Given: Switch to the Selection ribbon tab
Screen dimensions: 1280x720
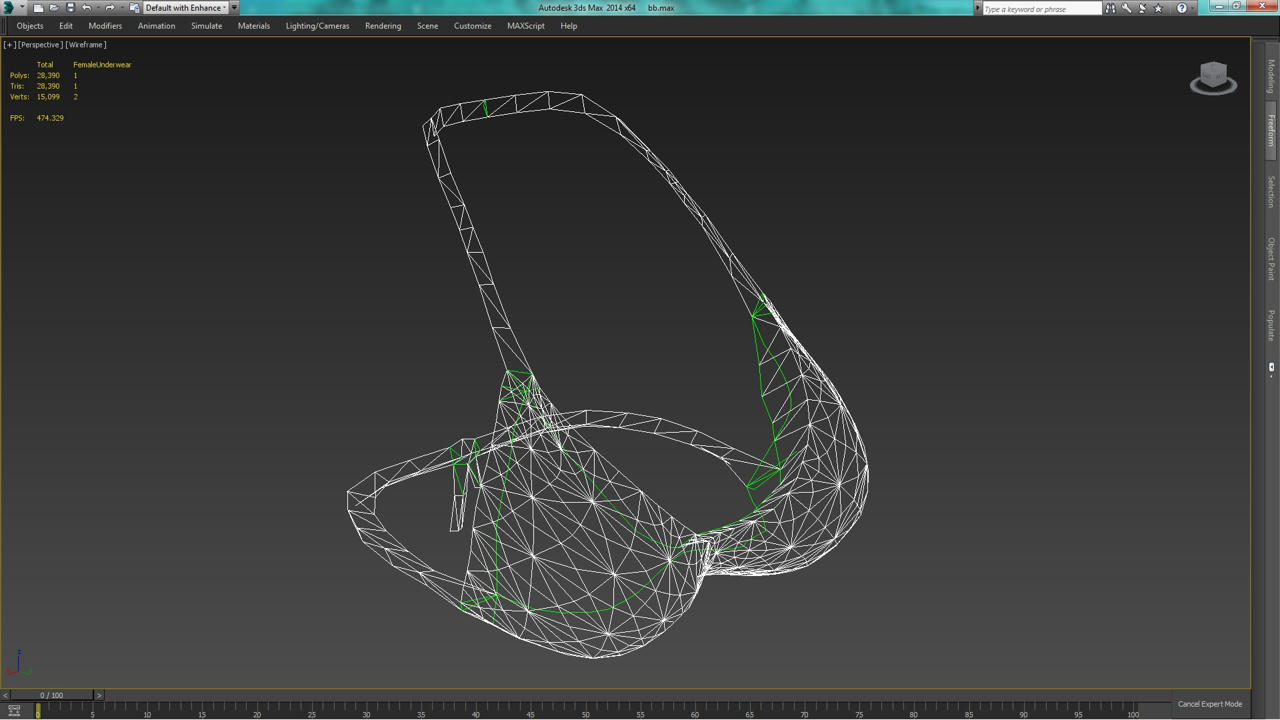Looking at the screenshot, I should [1271, 192].
